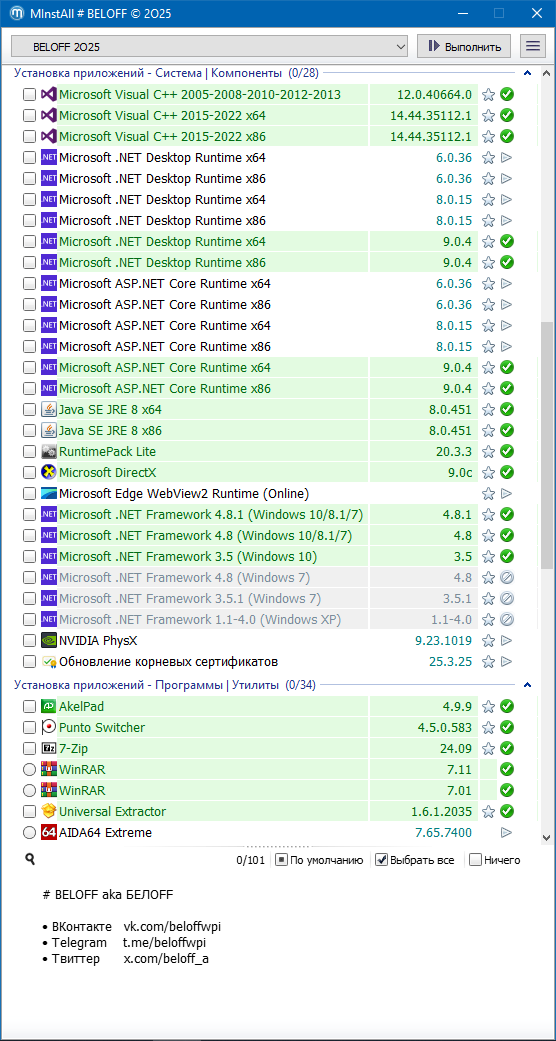Click the splitter grip above the status bar
Image resolution: width=556 pixels, height=1041 pixels.
click(x=278, y=848)
